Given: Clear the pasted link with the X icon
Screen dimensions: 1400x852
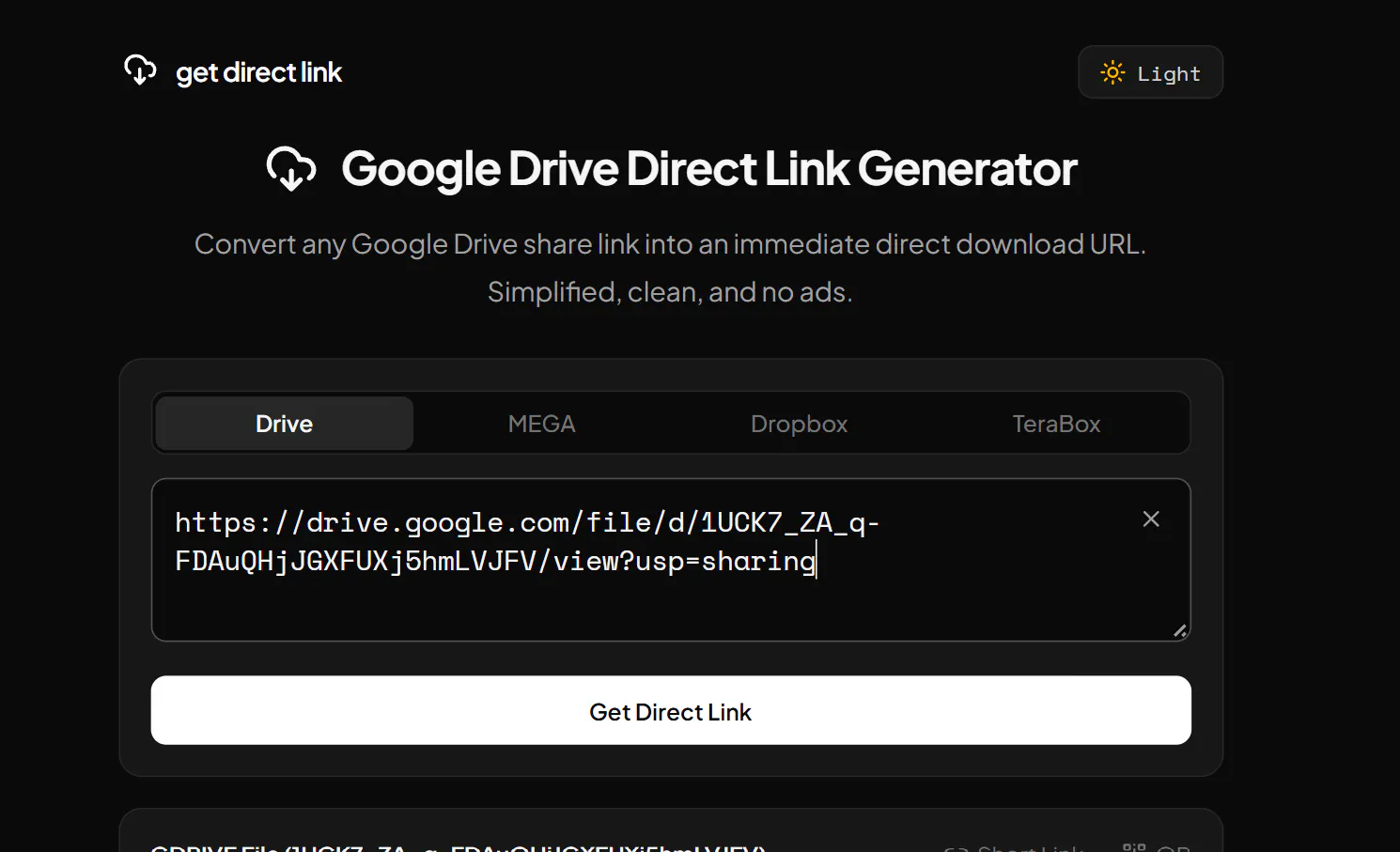Looking at the screenshot, I should coord(1151,519).
